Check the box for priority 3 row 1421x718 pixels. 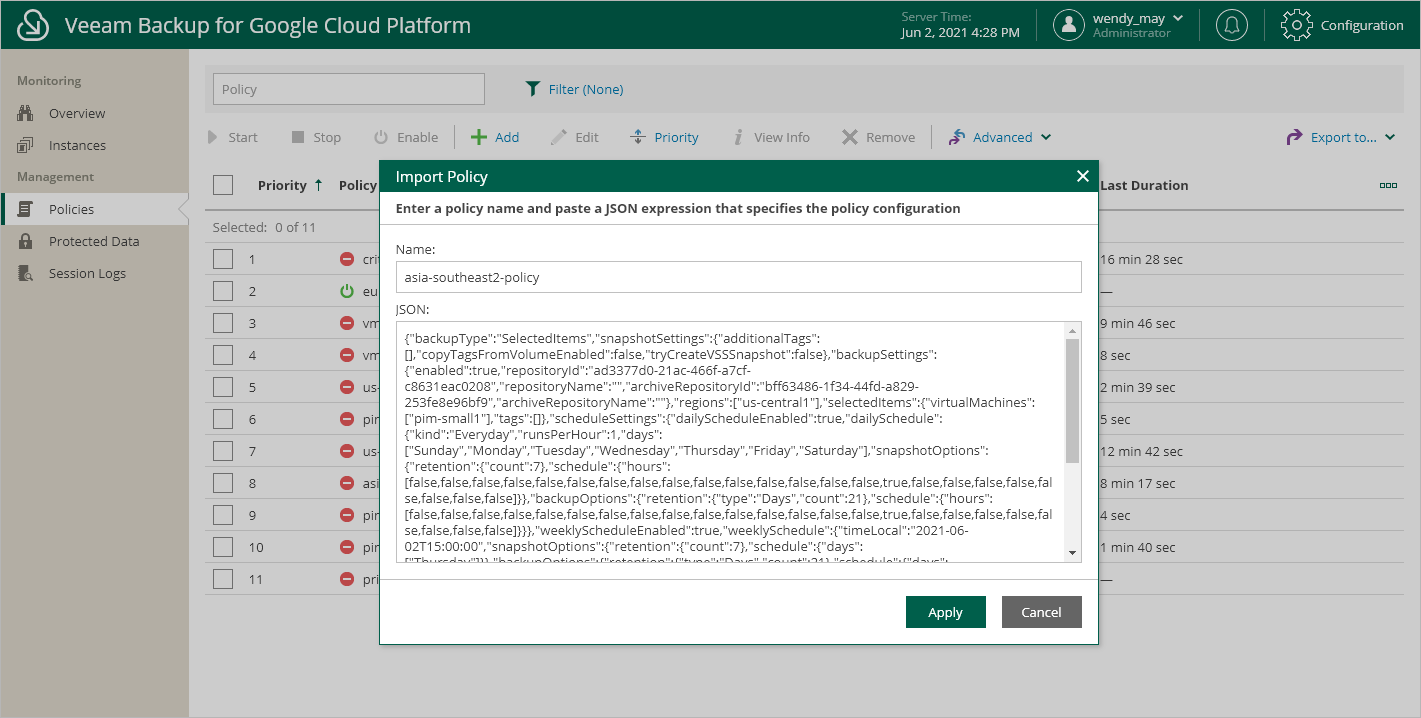tap(223, 323)
